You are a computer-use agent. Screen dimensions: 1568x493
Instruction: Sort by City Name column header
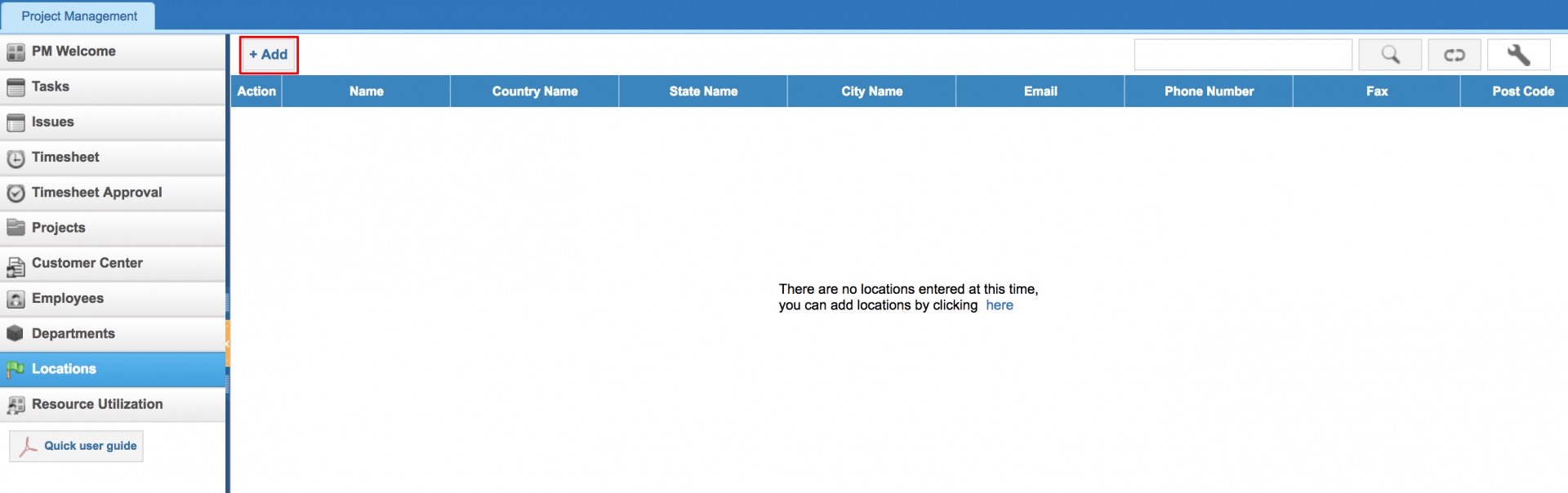click(872, 91)
